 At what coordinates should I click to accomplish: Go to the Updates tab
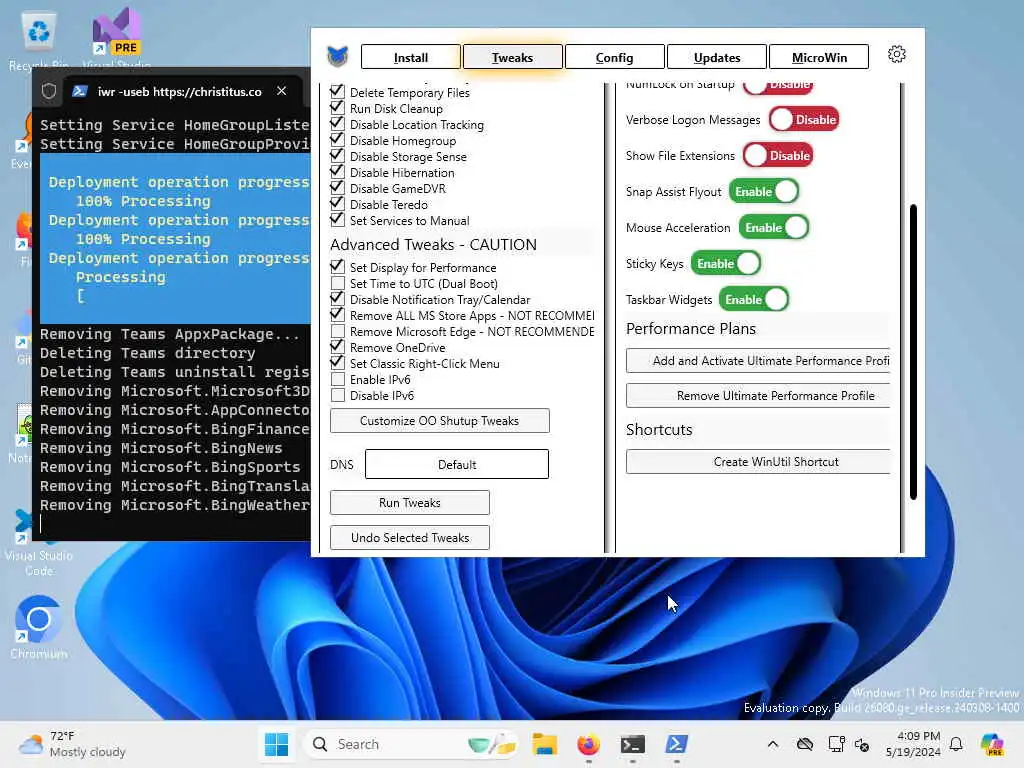click(x=717, y=57)
